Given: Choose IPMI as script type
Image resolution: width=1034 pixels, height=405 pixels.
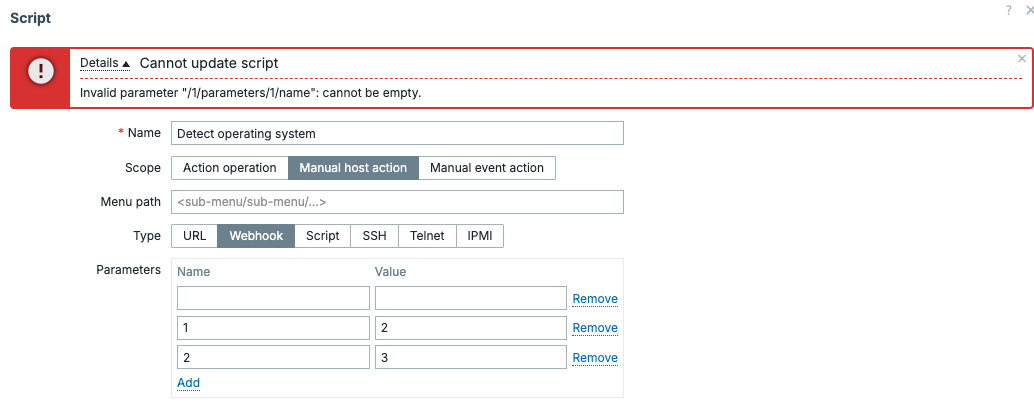Looking at the screenshot, I should 480,236.
